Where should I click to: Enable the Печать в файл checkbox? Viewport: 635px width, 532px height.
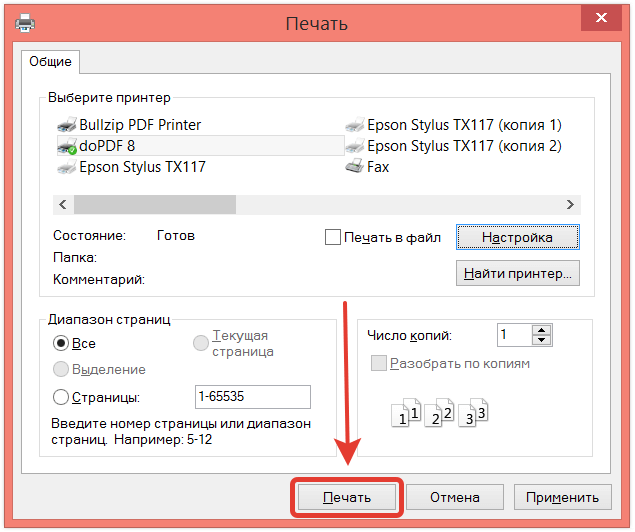333,237
